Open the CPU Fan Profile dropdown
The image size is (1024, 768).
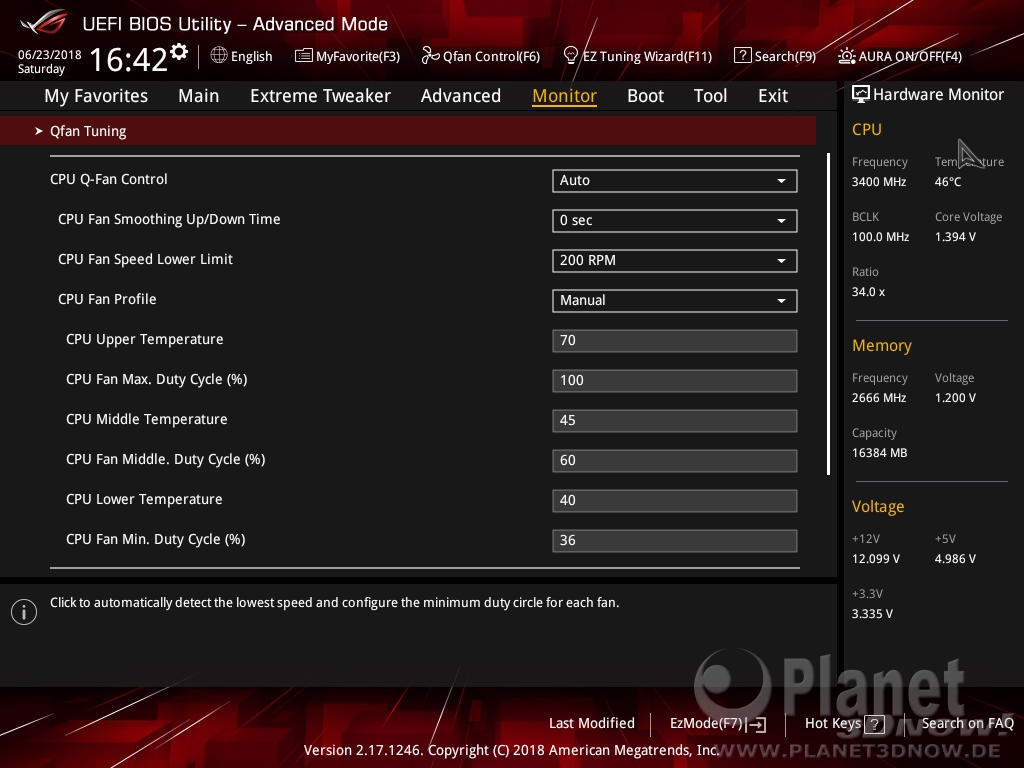[x=675, y=300]
